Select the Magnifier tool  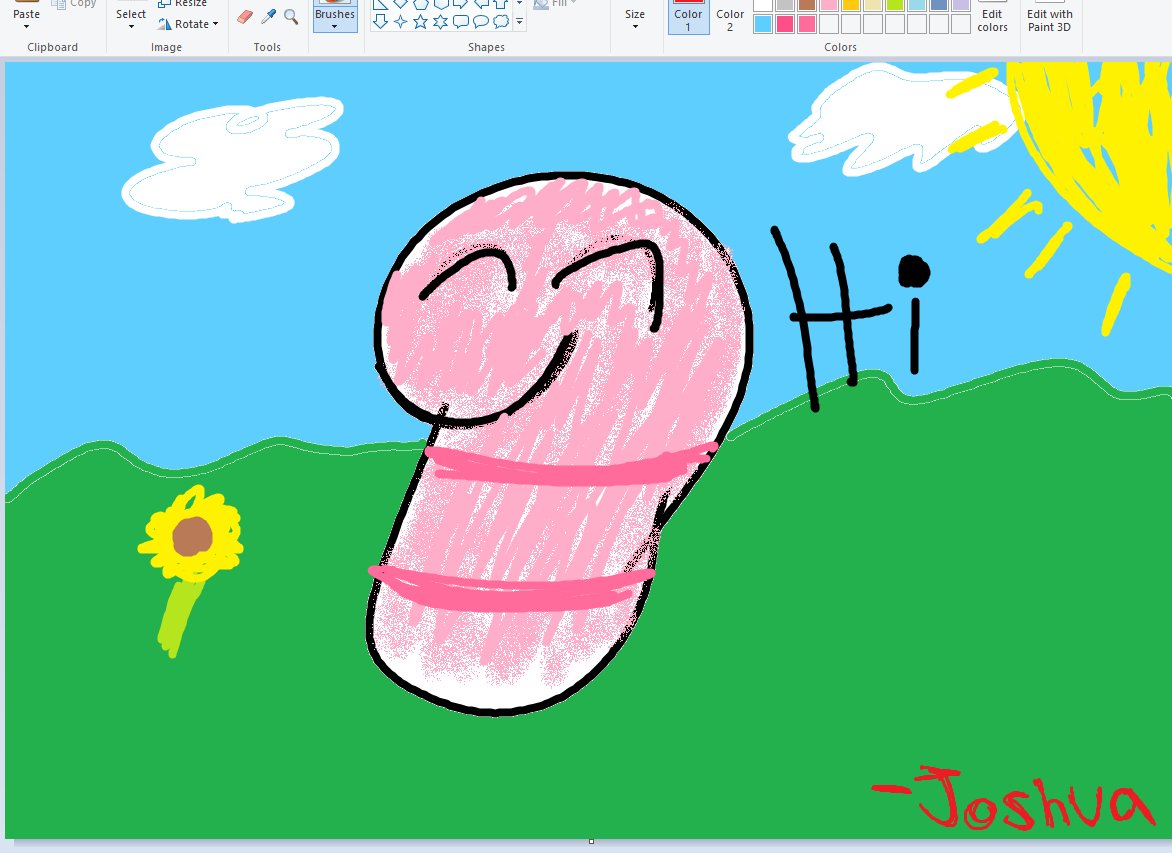291,16
